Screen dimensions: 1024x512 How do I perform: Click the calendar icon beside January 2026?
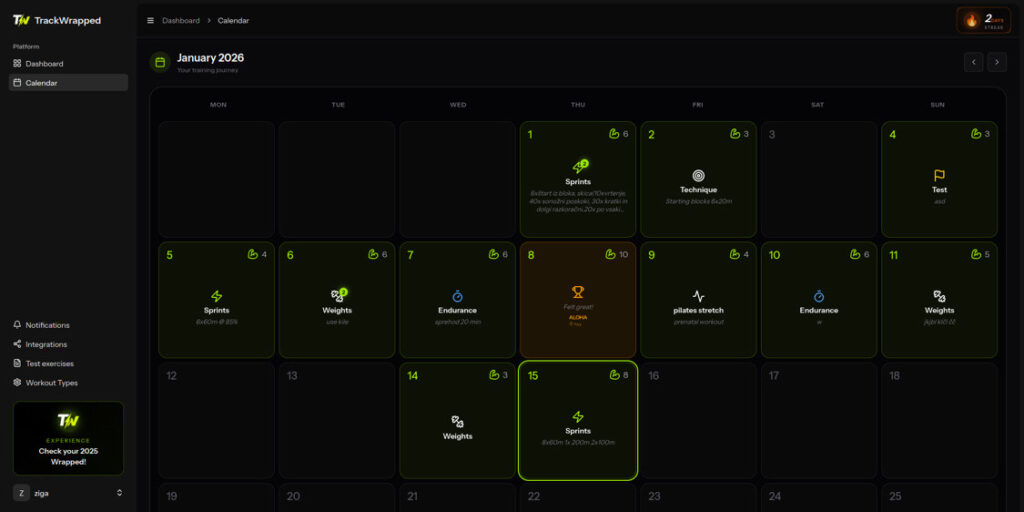[159, 62]
